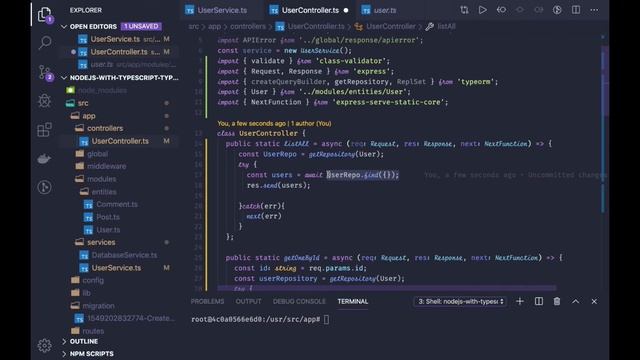Screen dimensions: 640x360
Task: Click the Run play icon in editor toolbar
Action: tap(482, 10)
